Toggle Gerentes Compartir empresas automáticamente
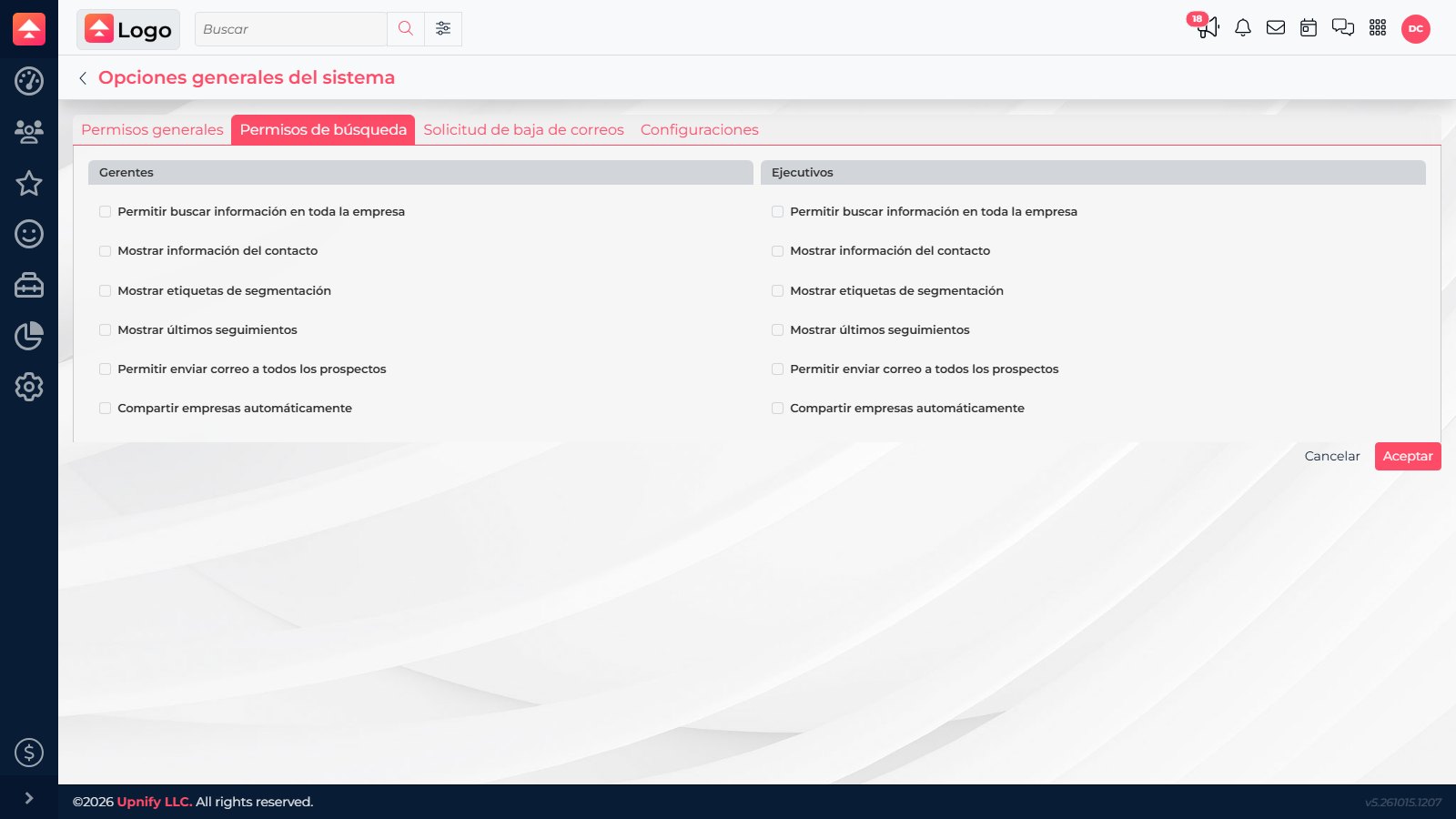This screenshot has height=819, width=1456. pyautogui.click(x=105, y=409)
